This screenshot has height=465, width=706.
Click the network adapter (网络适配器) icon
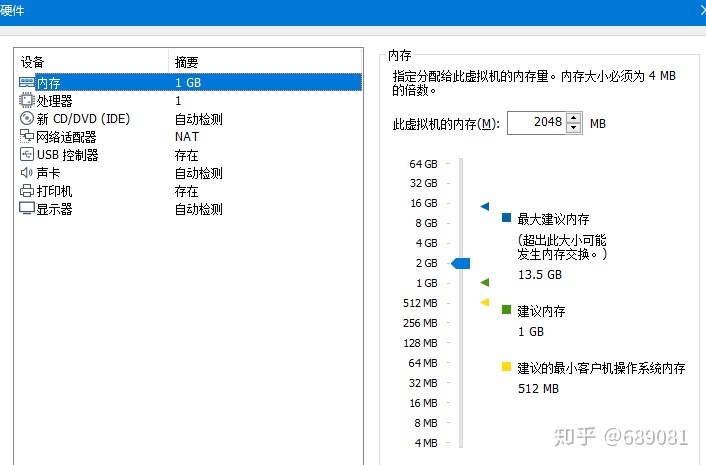point(27,136)
